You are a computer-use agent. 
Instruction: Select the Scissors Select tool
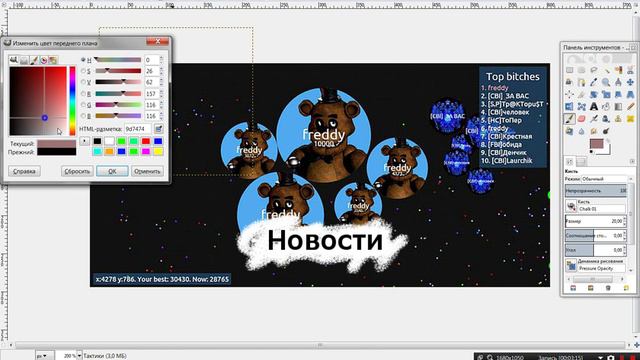(631, 70)
